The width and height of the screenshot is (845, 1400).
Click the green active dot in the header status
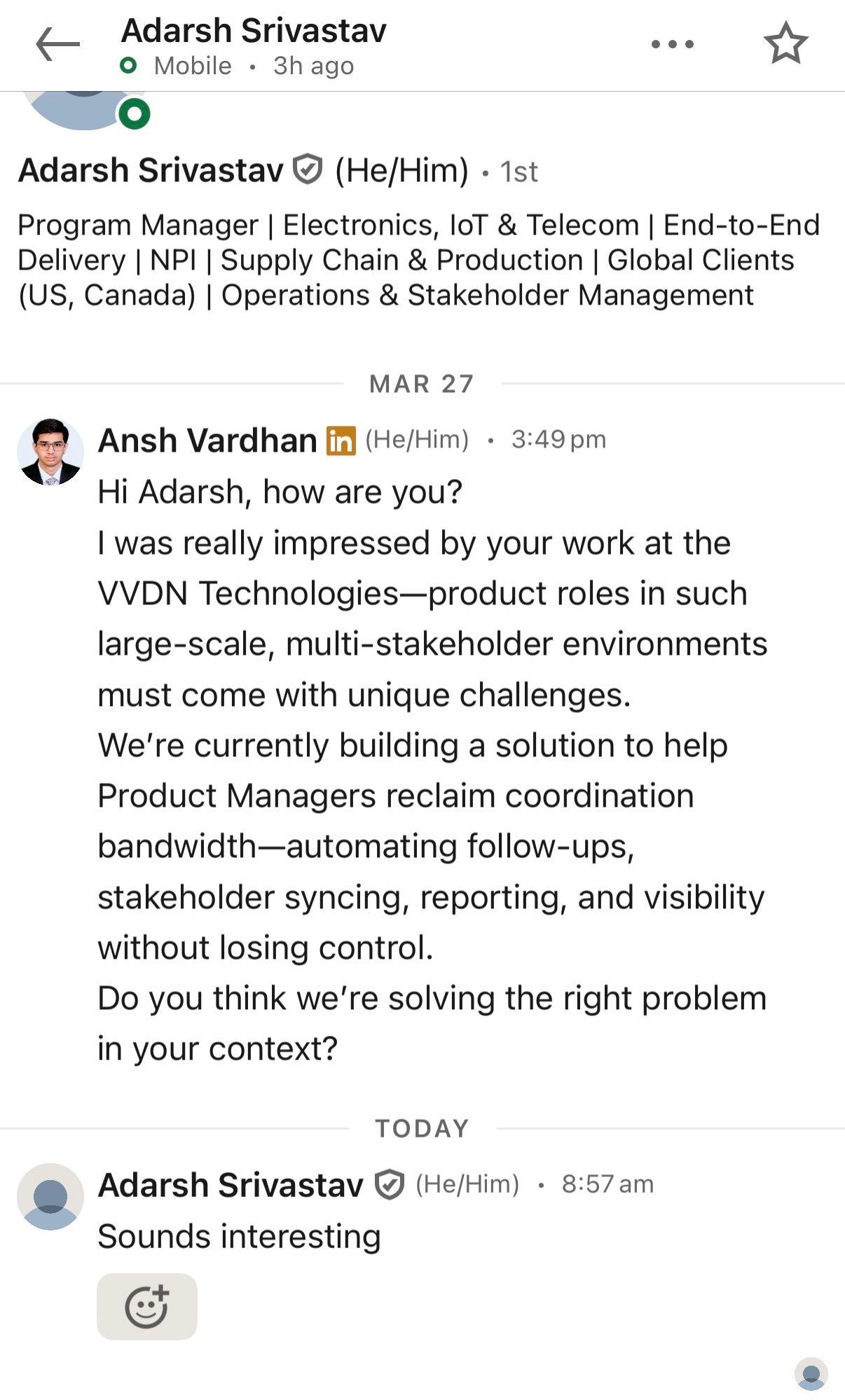[x=128, y=66]
